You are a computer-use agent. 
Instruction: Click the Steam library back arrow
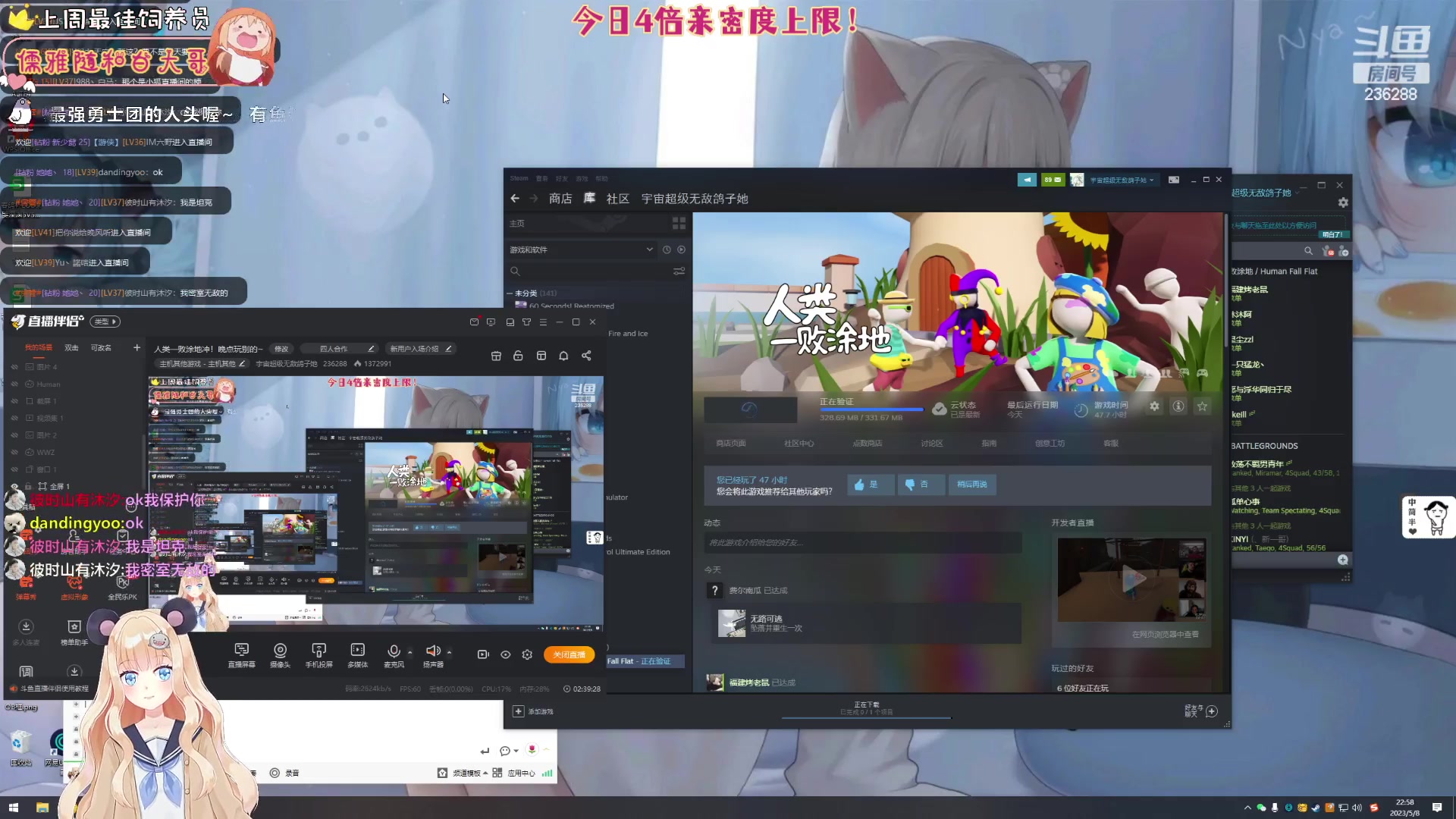tap(515, 198)
